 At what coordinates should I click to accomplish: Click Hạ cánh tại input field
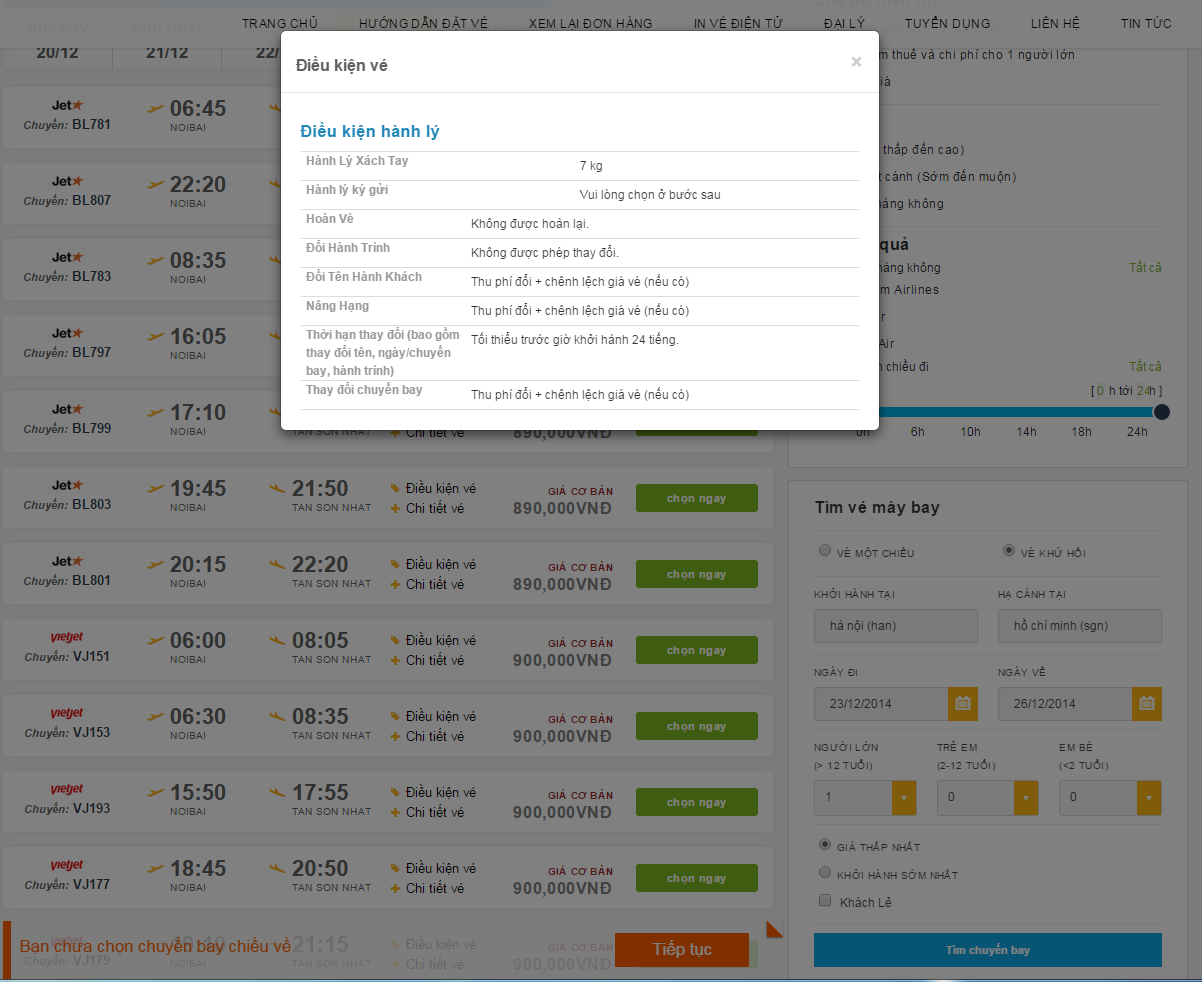1080,626
